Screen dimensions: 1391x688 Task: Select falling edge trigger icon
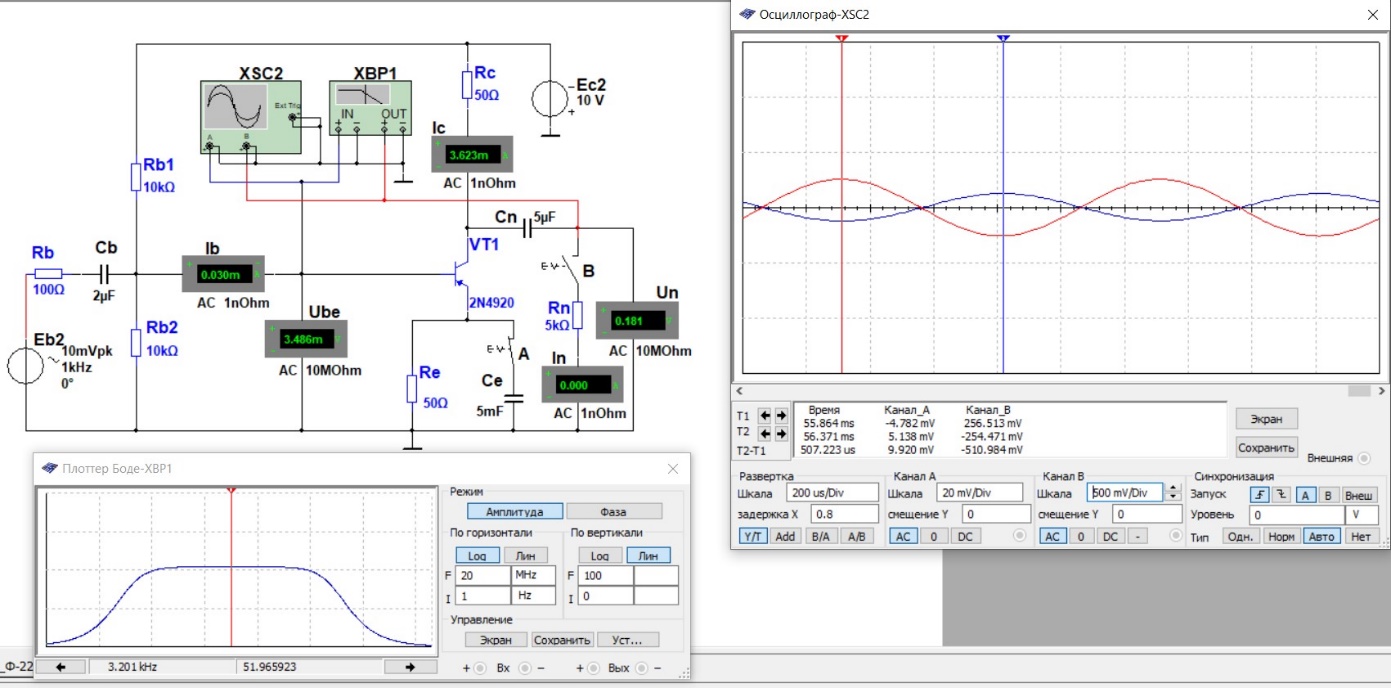[x=1281, y=494]
